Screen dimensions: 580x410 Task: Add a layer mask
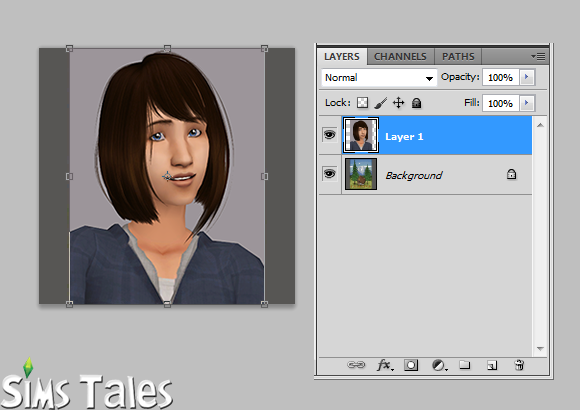[411, 365]
